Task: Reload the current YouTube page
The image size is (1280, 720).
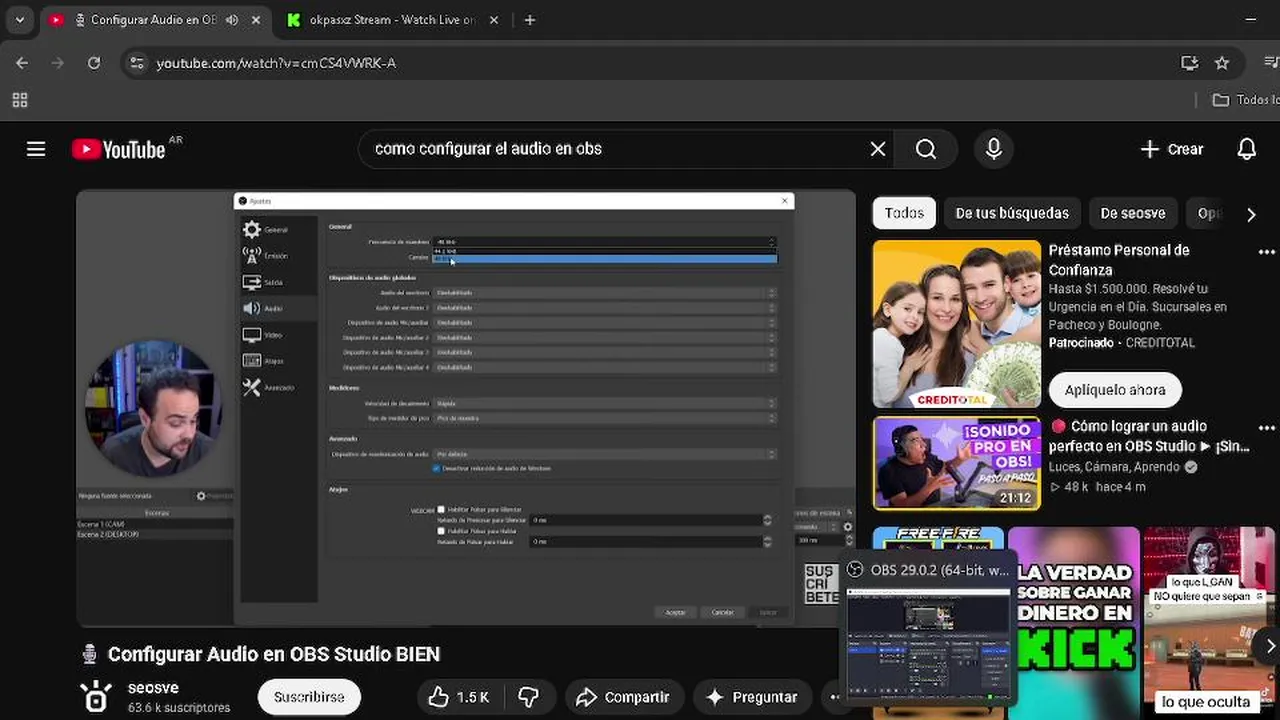Action: [x=93, y=62]
